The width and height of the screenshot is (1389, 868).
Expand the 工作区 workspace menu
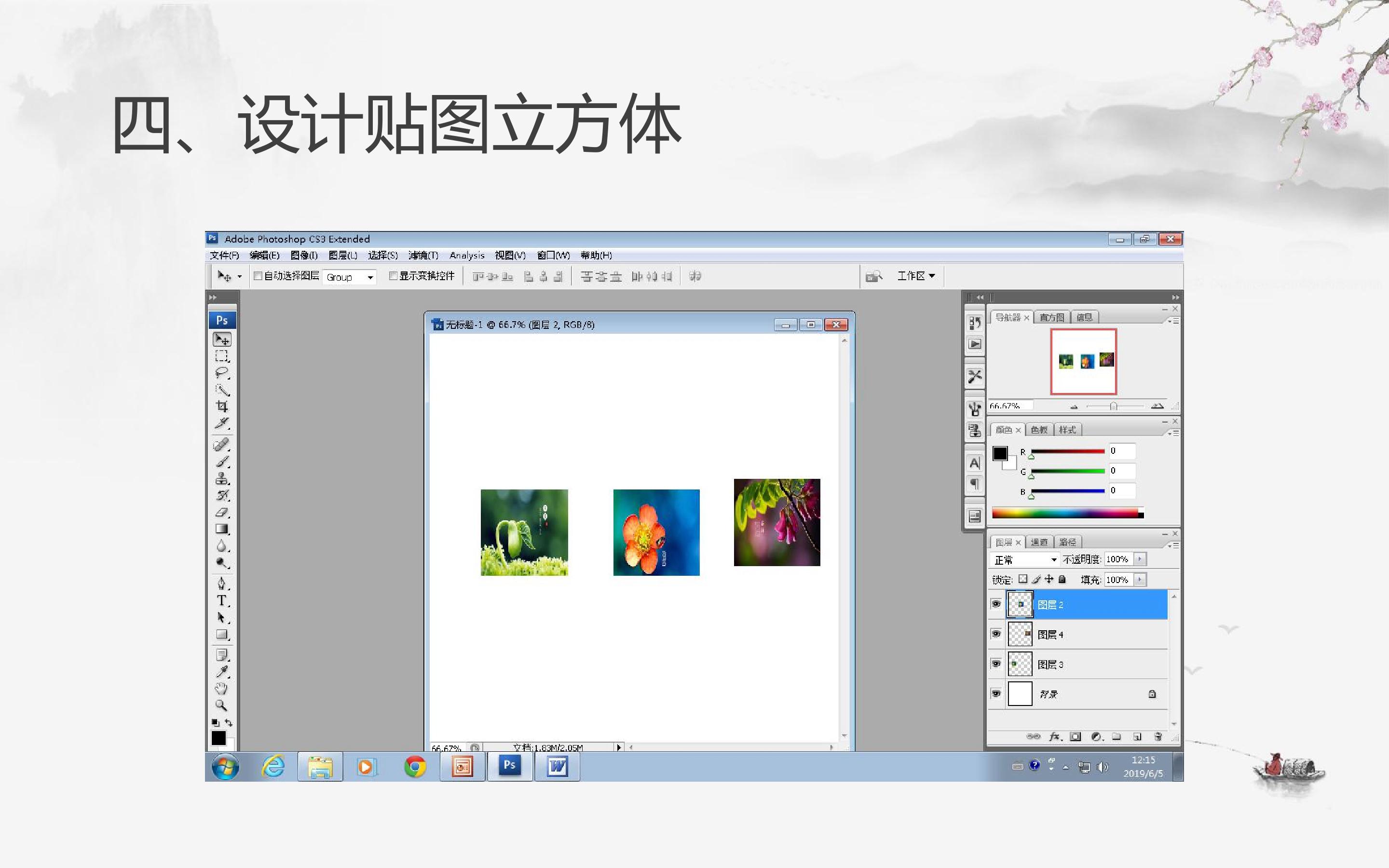click(x=916, y=276)
